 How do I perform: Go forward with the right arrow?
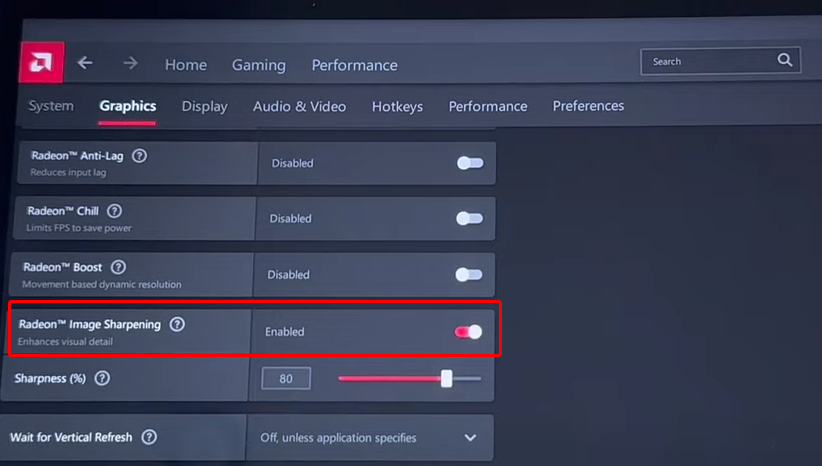[x=131, y=63]
